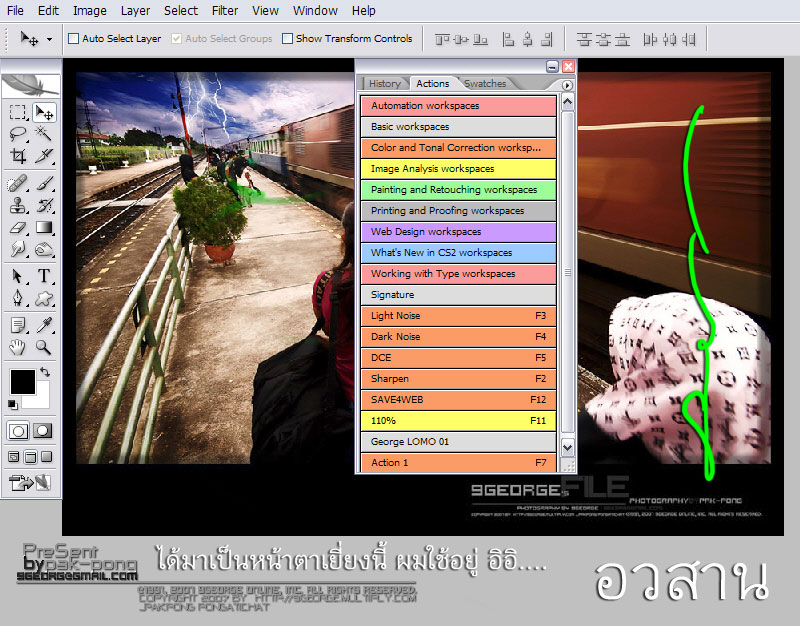Select the Dodge tool
Screen dimensions: 800x626
tap(44, 249)
